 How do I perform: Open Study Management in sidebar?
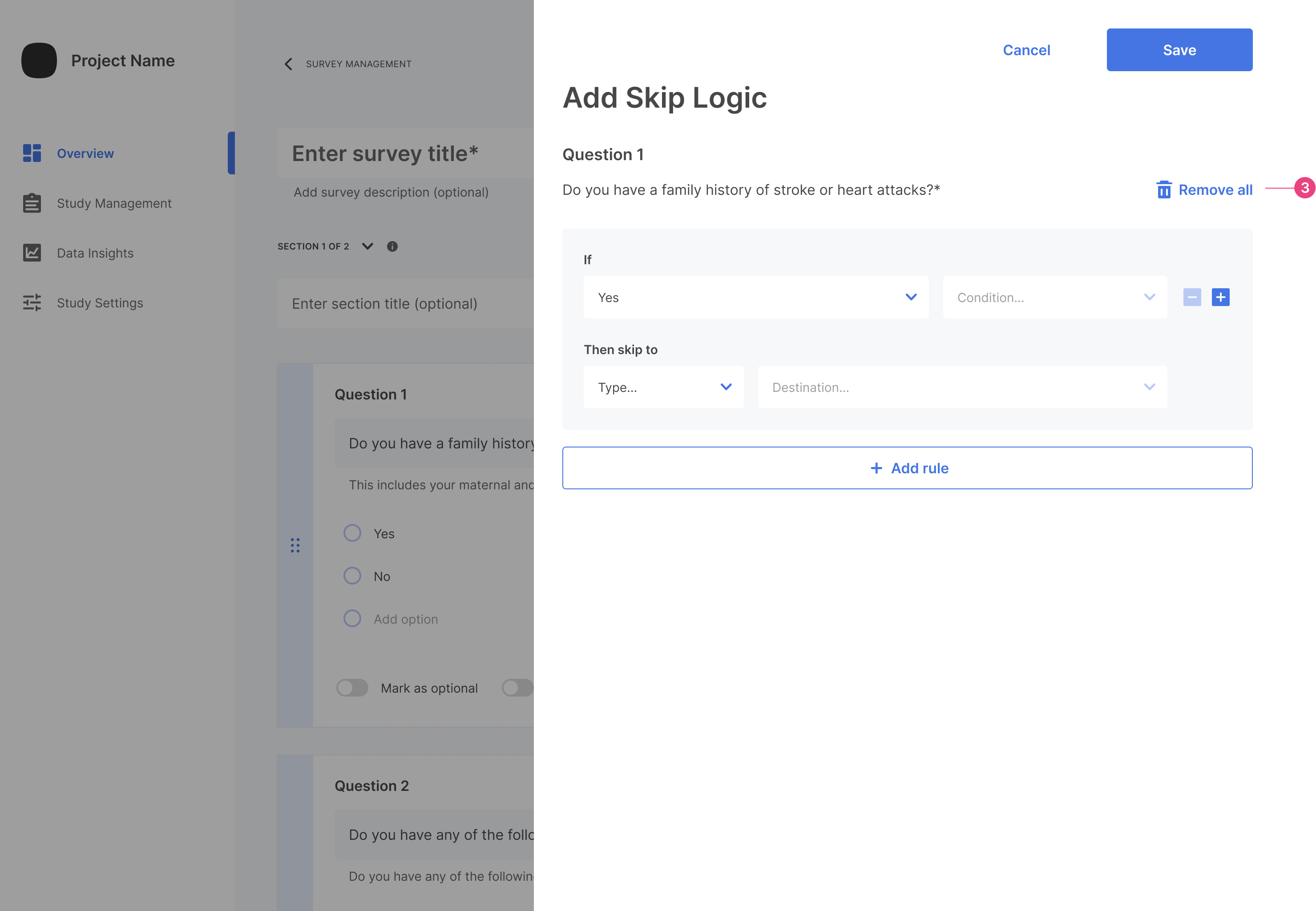tap(114, 203)
